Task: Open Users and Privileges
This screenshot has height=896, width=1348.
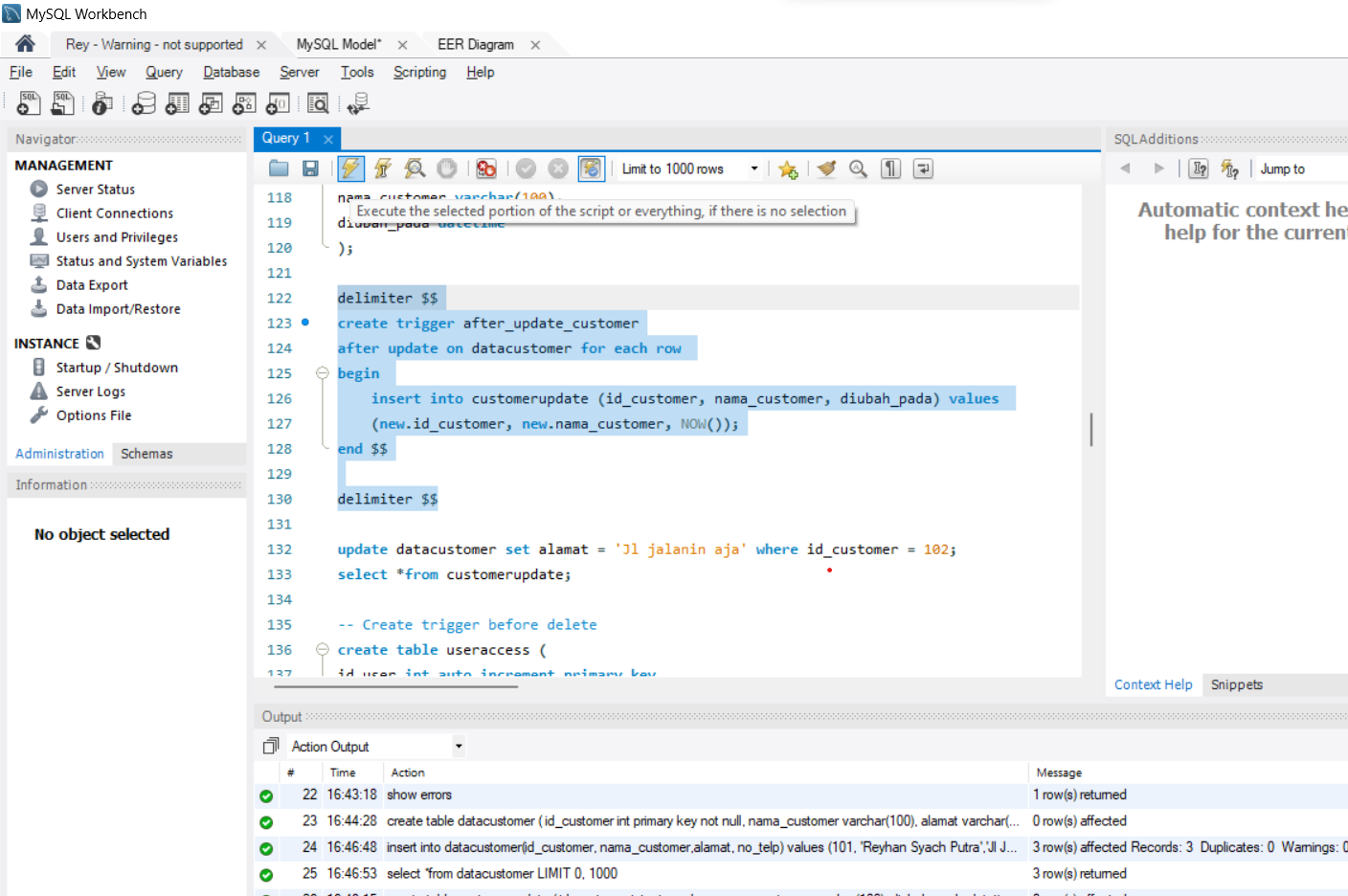Action: [117, 237]
